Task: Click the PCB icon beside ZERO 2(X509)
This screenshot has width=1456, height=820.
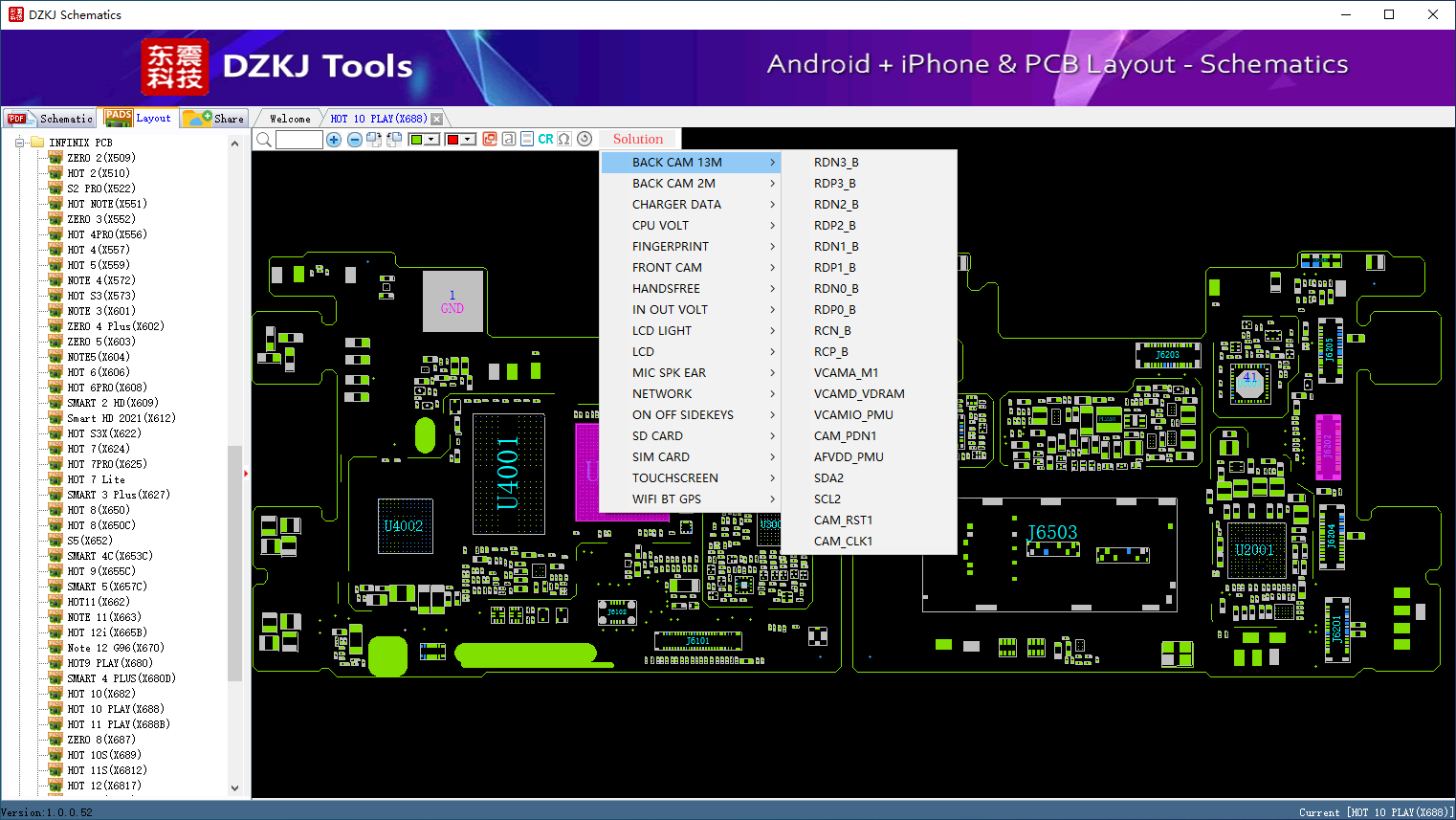Action: coord(55,158)
